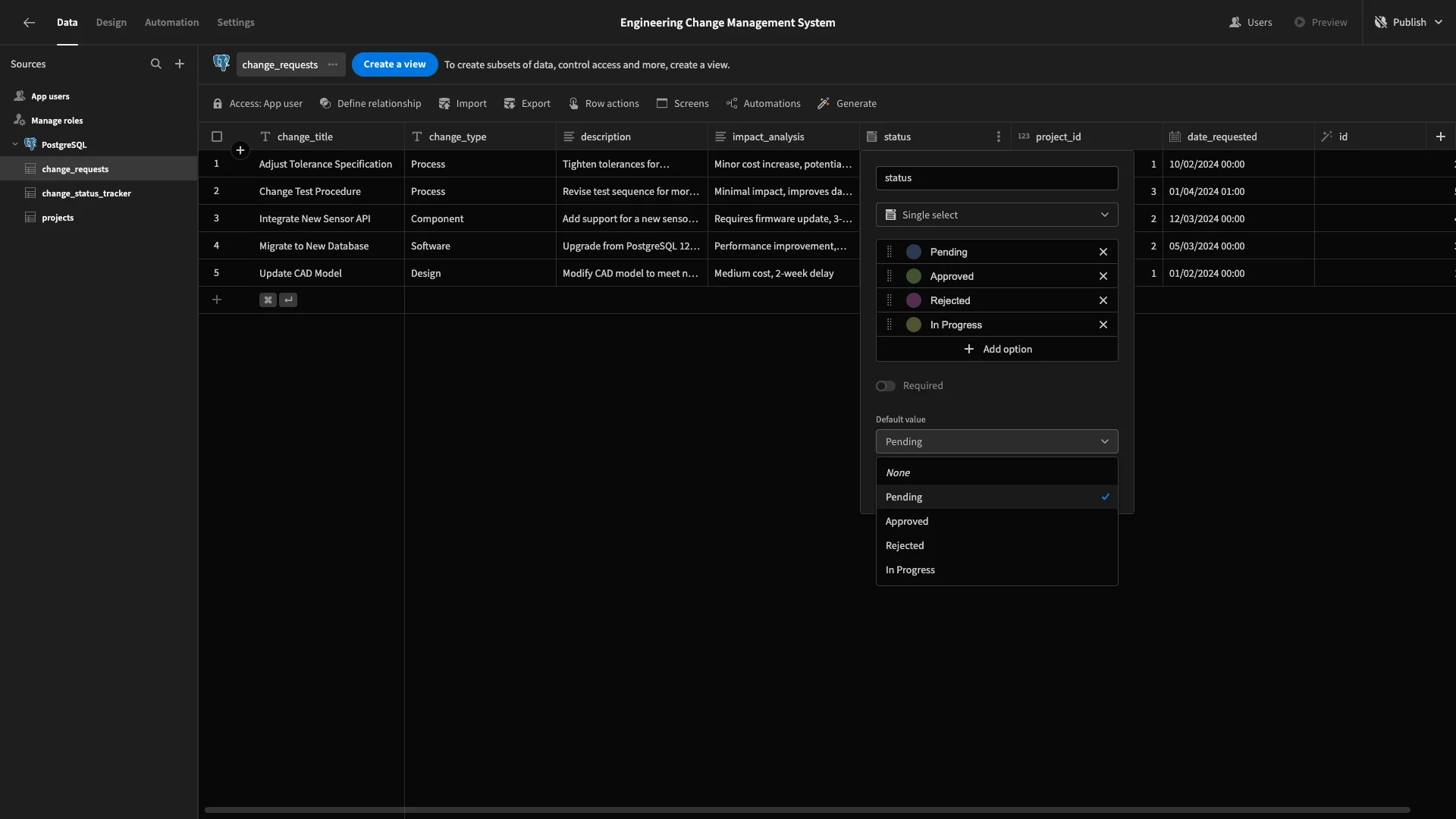
Task: Add a new source with plus icon
Action: pos(180,64)
